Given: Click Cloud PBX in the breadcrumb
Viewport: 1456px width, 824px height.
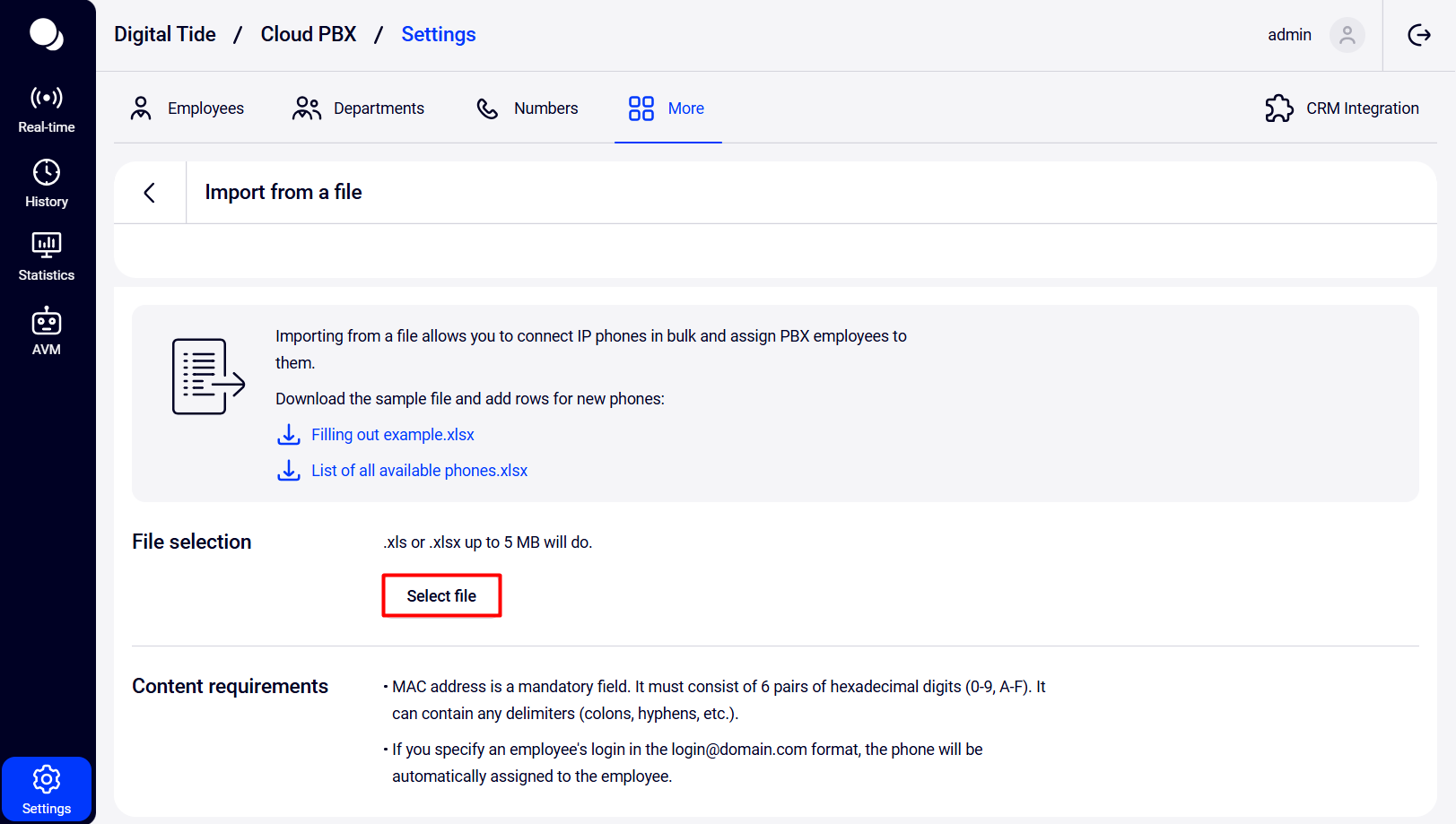Looking at the screenshot, I should 309,35.
